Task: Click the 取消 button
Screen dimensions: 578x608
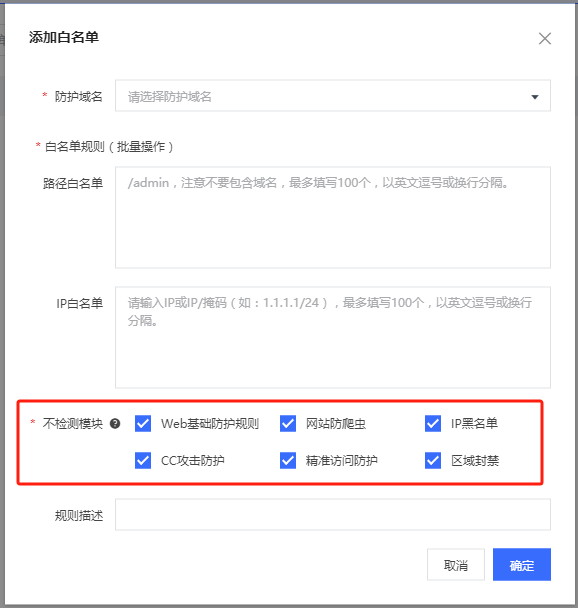Action: [x=456, y=565]
